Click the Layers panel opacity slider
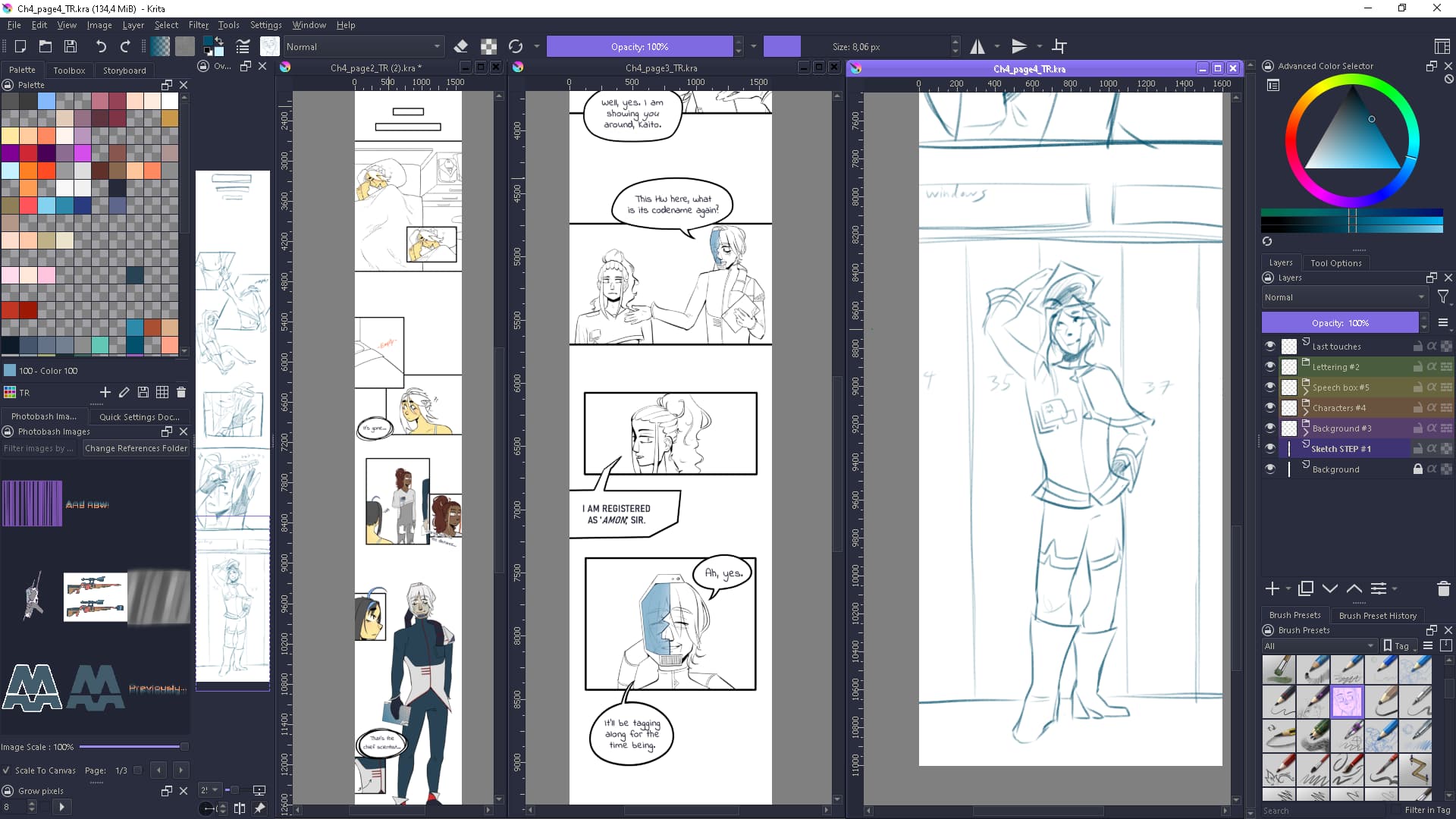 tap(1339, 323)
